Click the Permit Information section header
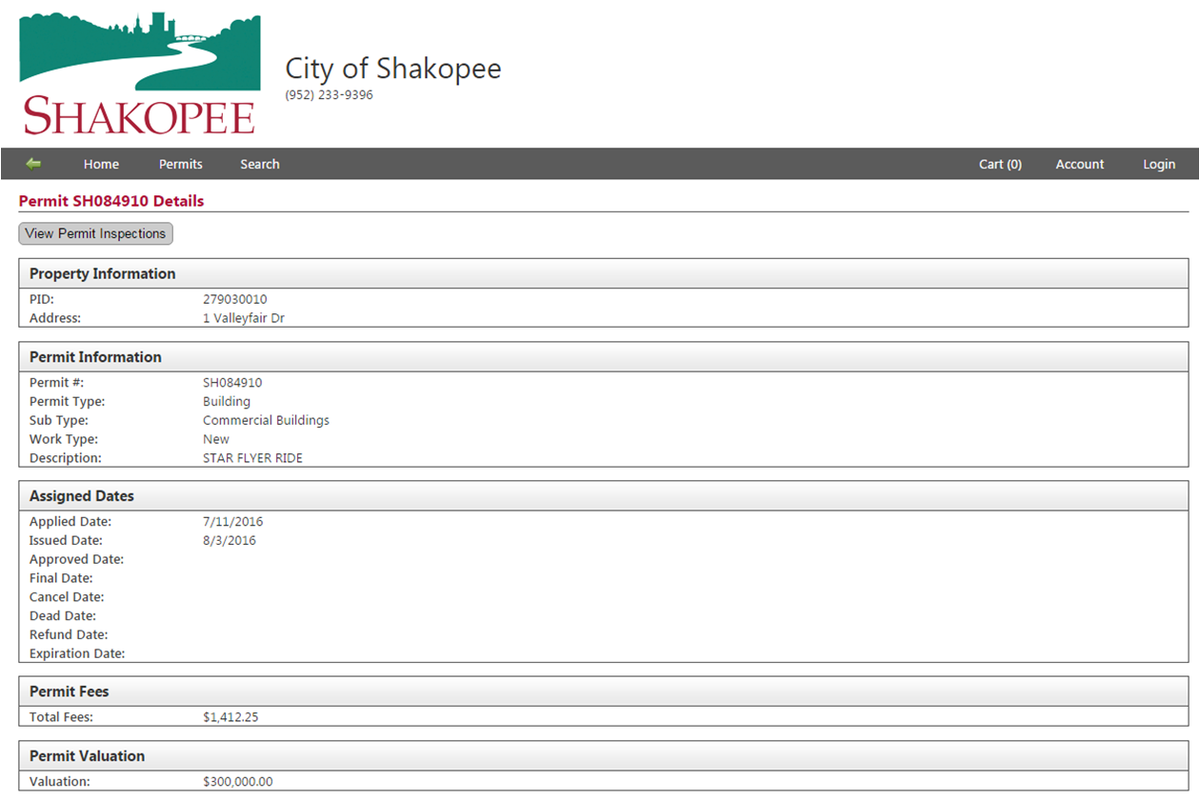The width and height of the screenshot is (1200, 801). (x=603, y=357)
